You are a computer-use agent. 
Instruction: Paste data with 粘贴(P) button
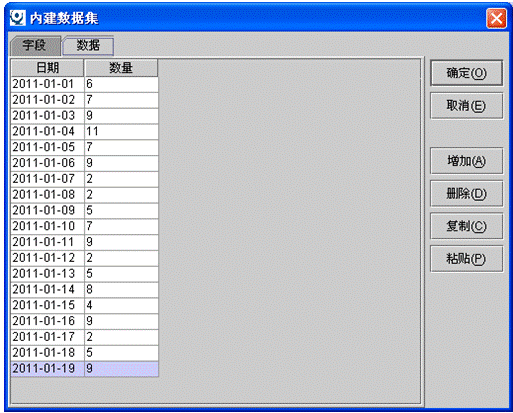coord(466,259)
